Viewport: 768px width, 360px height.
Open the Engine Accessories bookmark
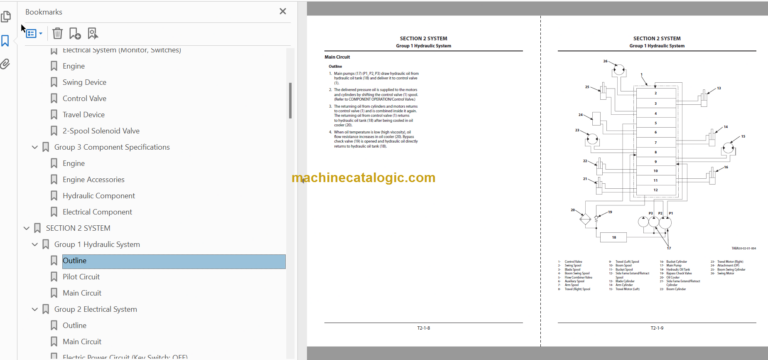[94, 180]
